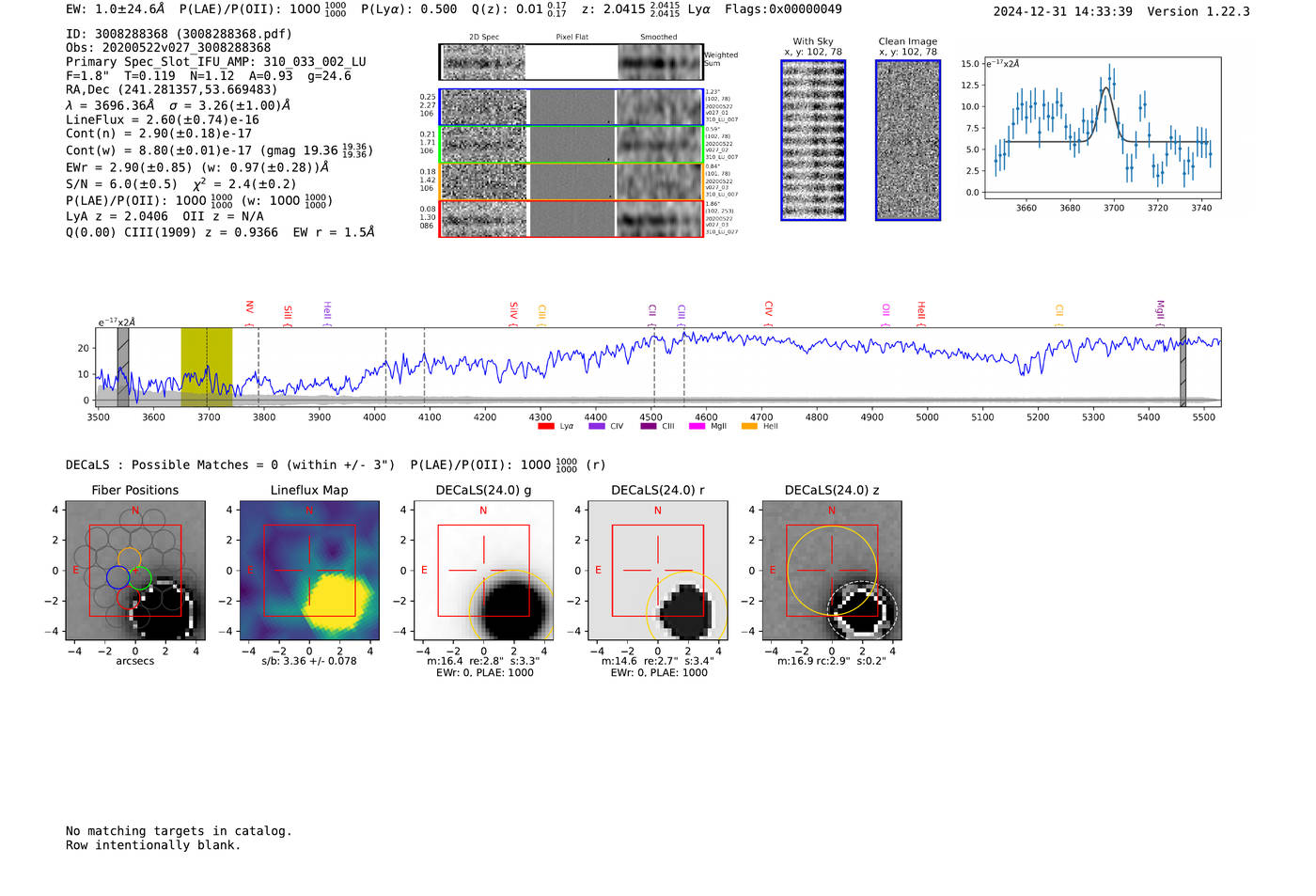The image size is (1316, 896).
Task: Click the Weighted Sum 2D spectrum row
Action: click(571, 62)
